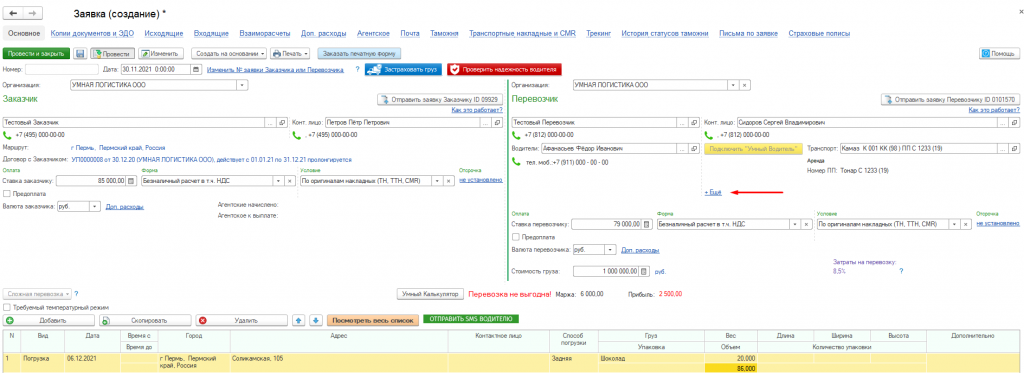Expand customer Организация dropdown
1024x373 pixels.
click(x=242, y=85)
